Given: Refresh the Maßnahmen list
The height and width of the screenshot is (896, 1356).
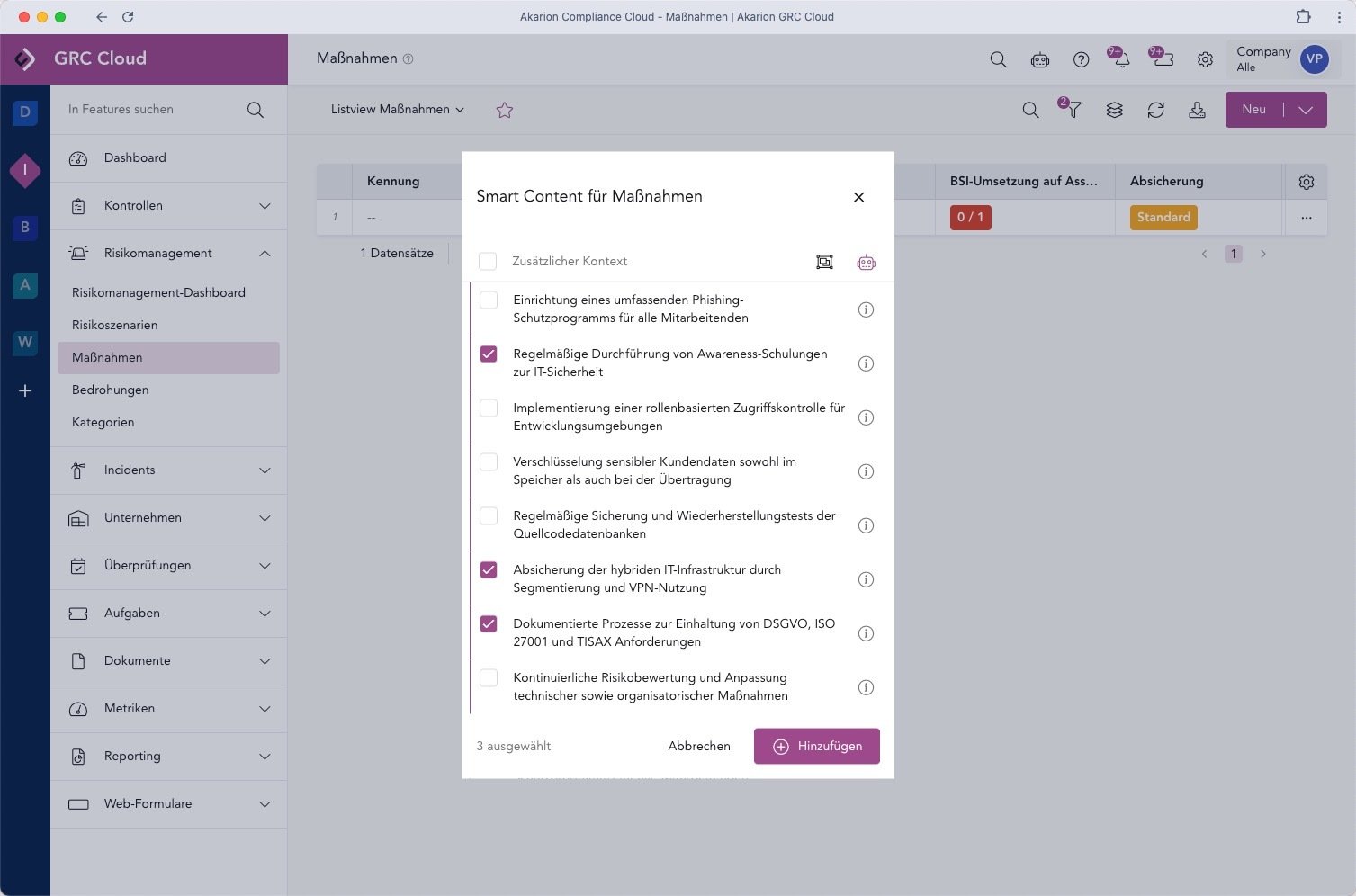Looking at the screenshot, I should [x=1155, y=110].
